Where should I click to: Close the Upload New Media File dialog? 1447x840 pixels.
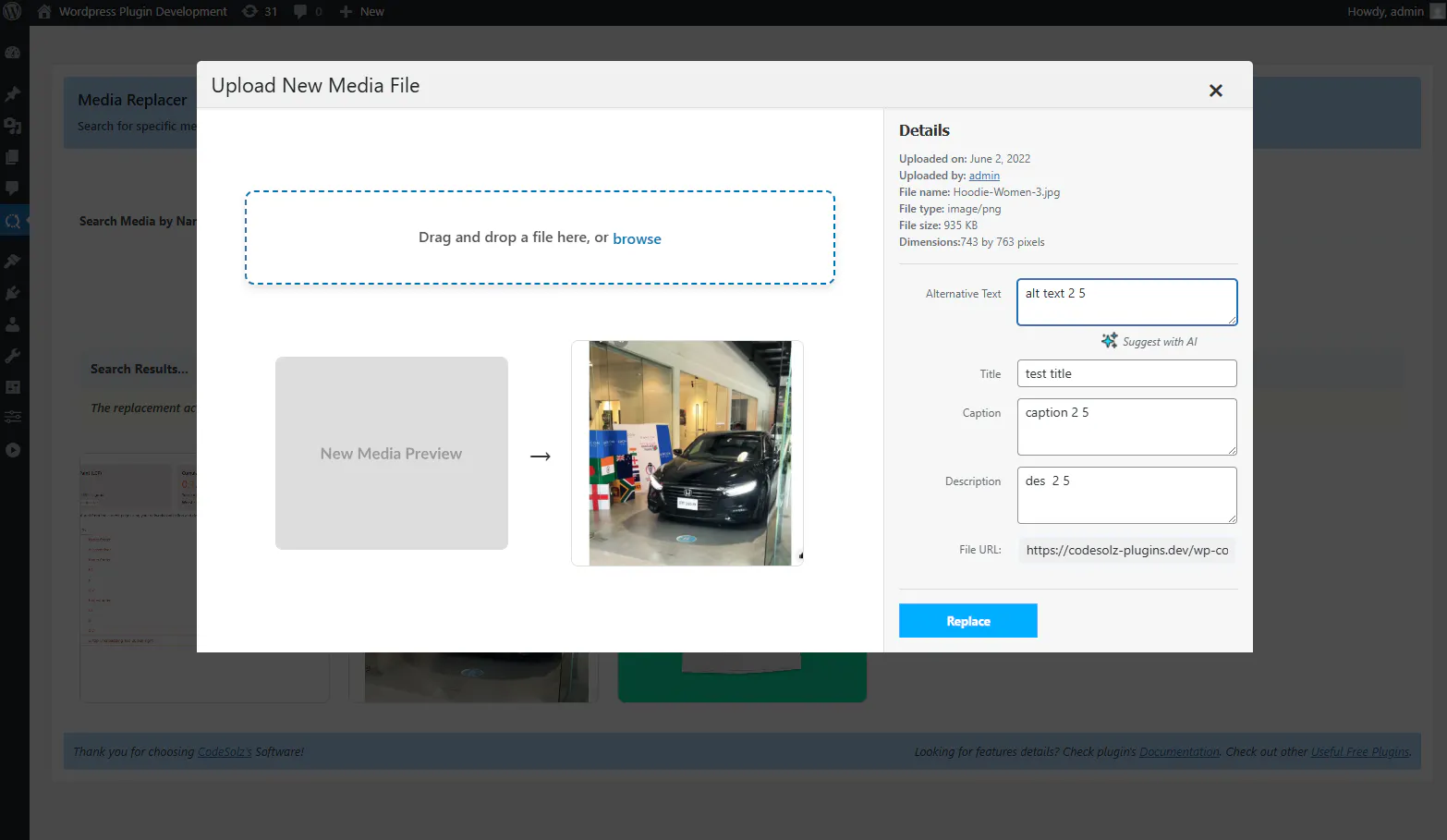click(x=1216, y=90)
